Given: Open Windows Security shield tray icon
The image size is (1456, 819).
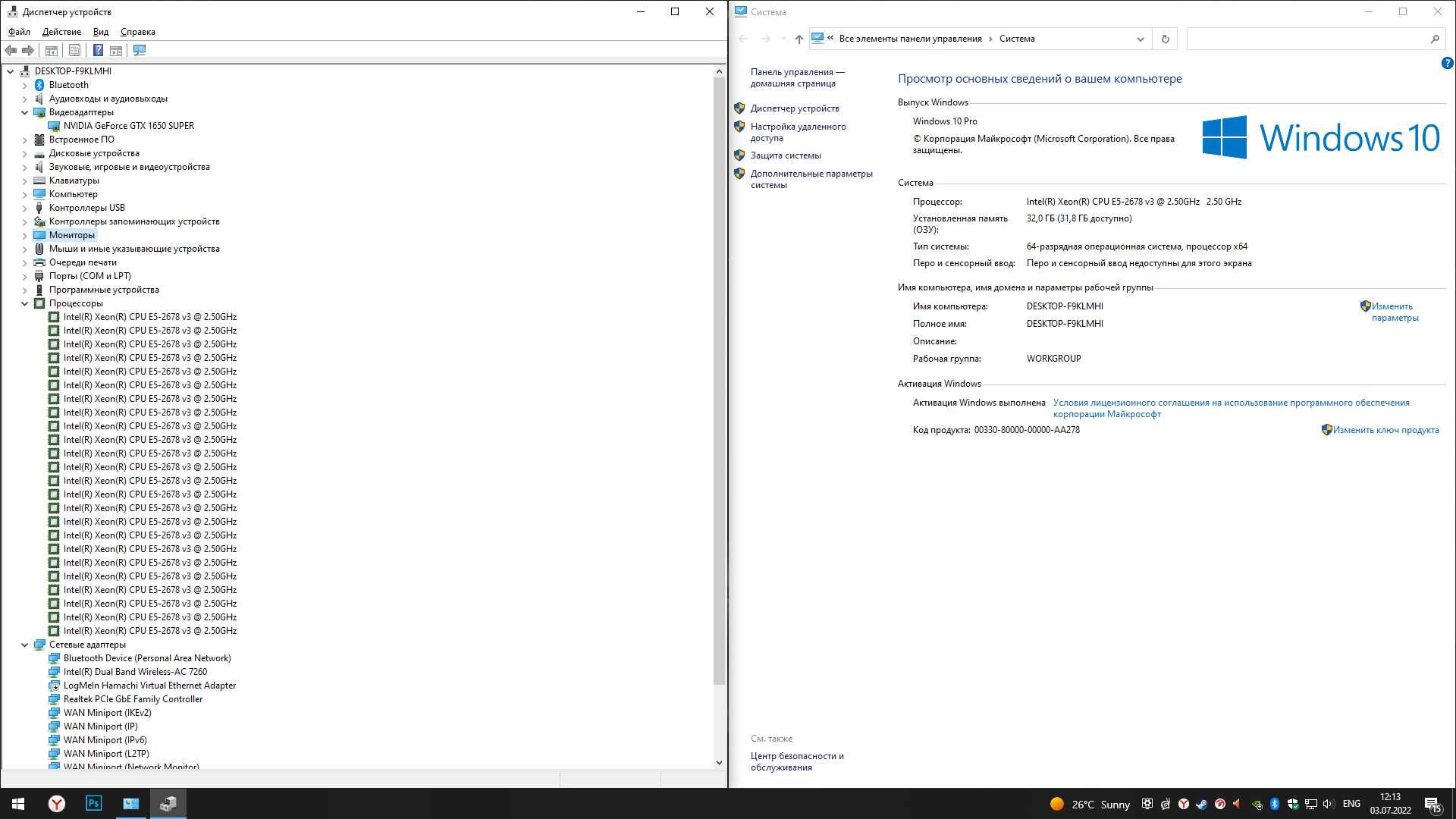Looking at the screenshot, I should [x=1293, y=804].
